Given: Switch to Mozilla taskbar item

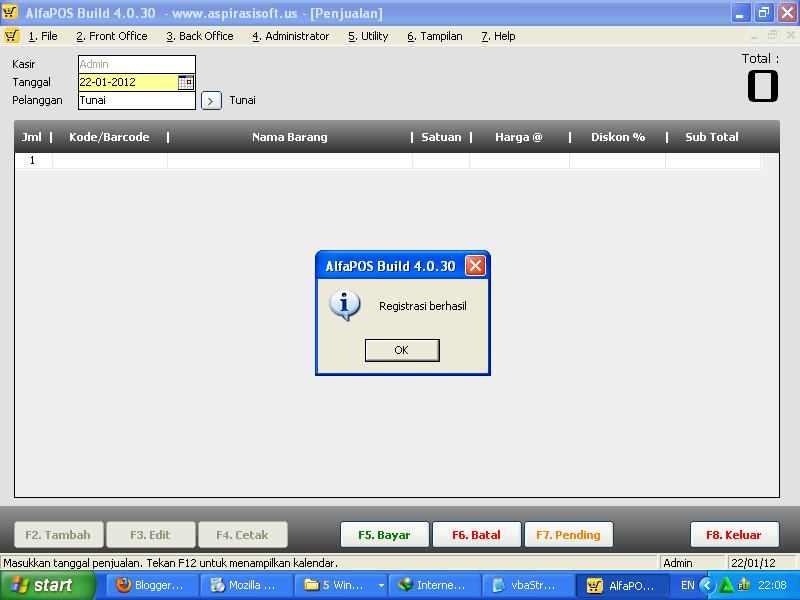Looking at the screenshot, I should coord(246,585).
